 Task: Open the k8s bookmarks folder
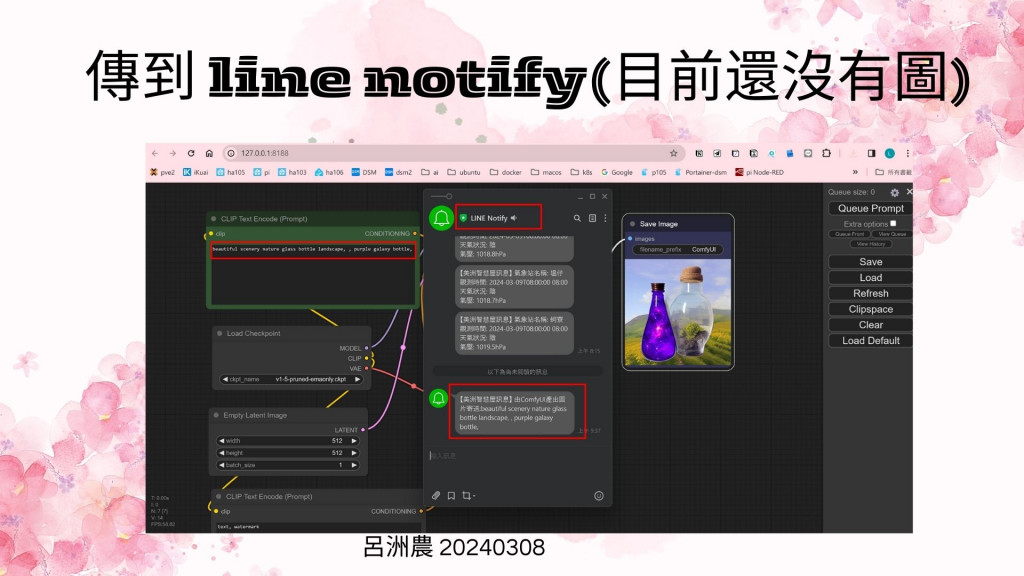pos(581,172)
